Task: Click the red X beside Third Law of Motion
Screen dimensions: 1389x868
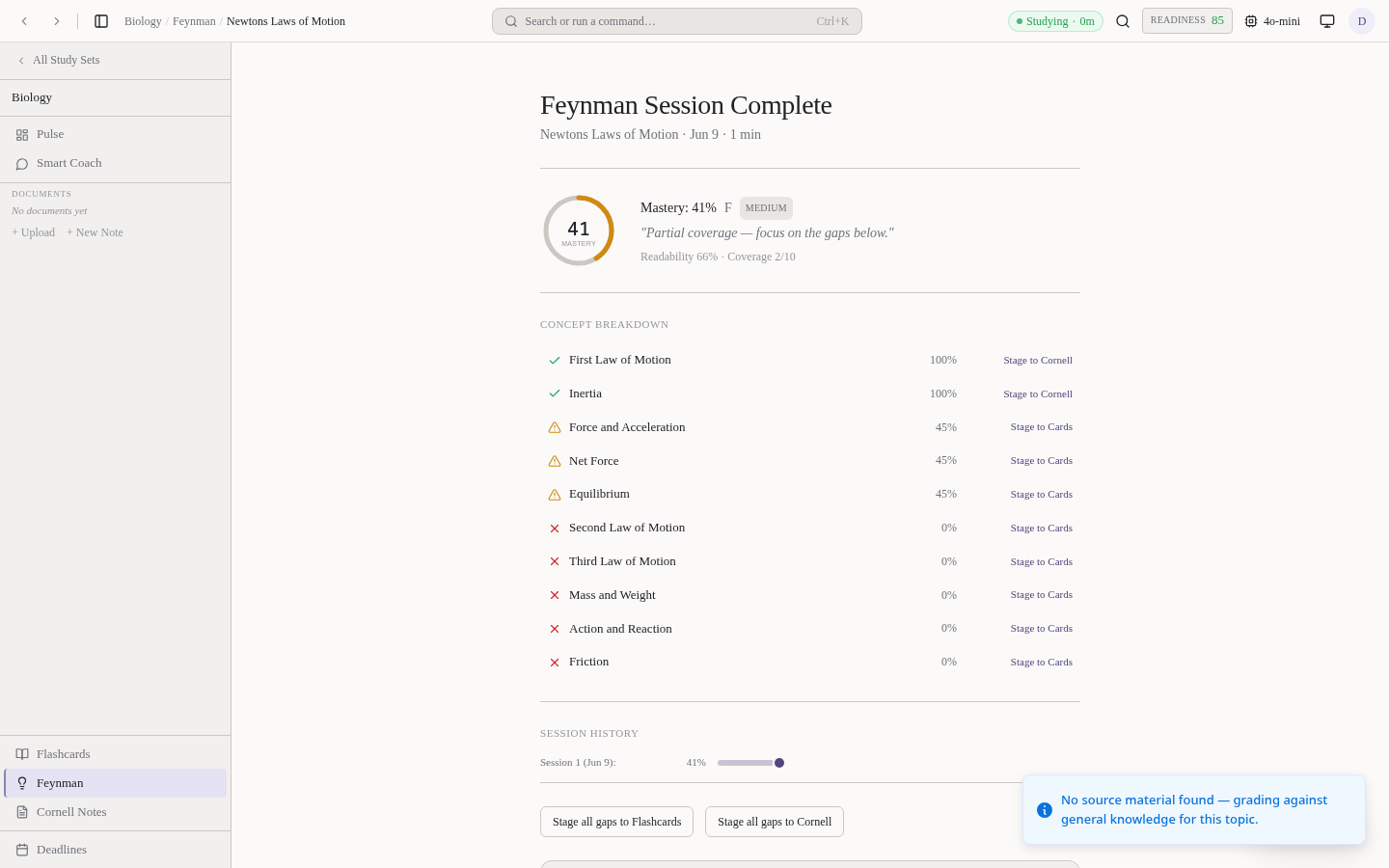Action: (x=555, y=561)
